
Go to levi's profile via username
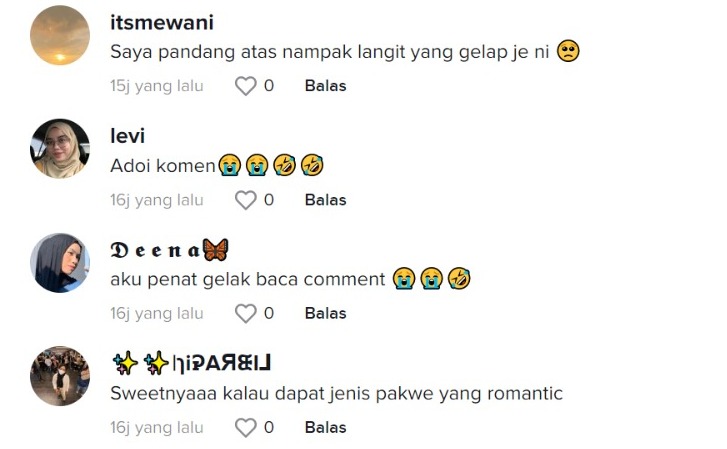point(127,137)
